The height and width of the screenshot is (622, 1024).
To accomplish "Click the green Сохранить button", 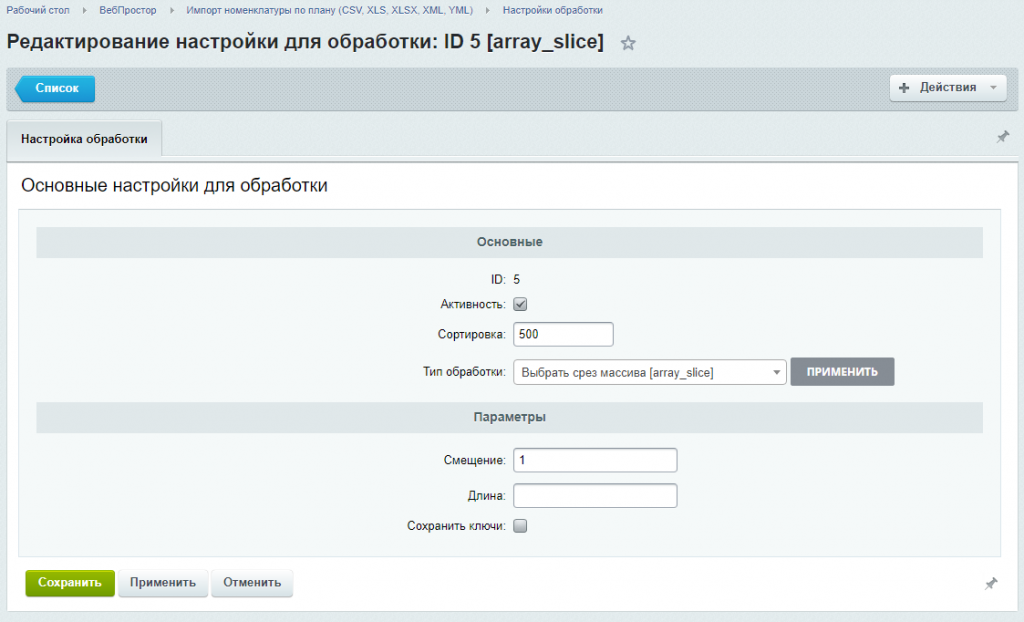I will click(70, 583).
